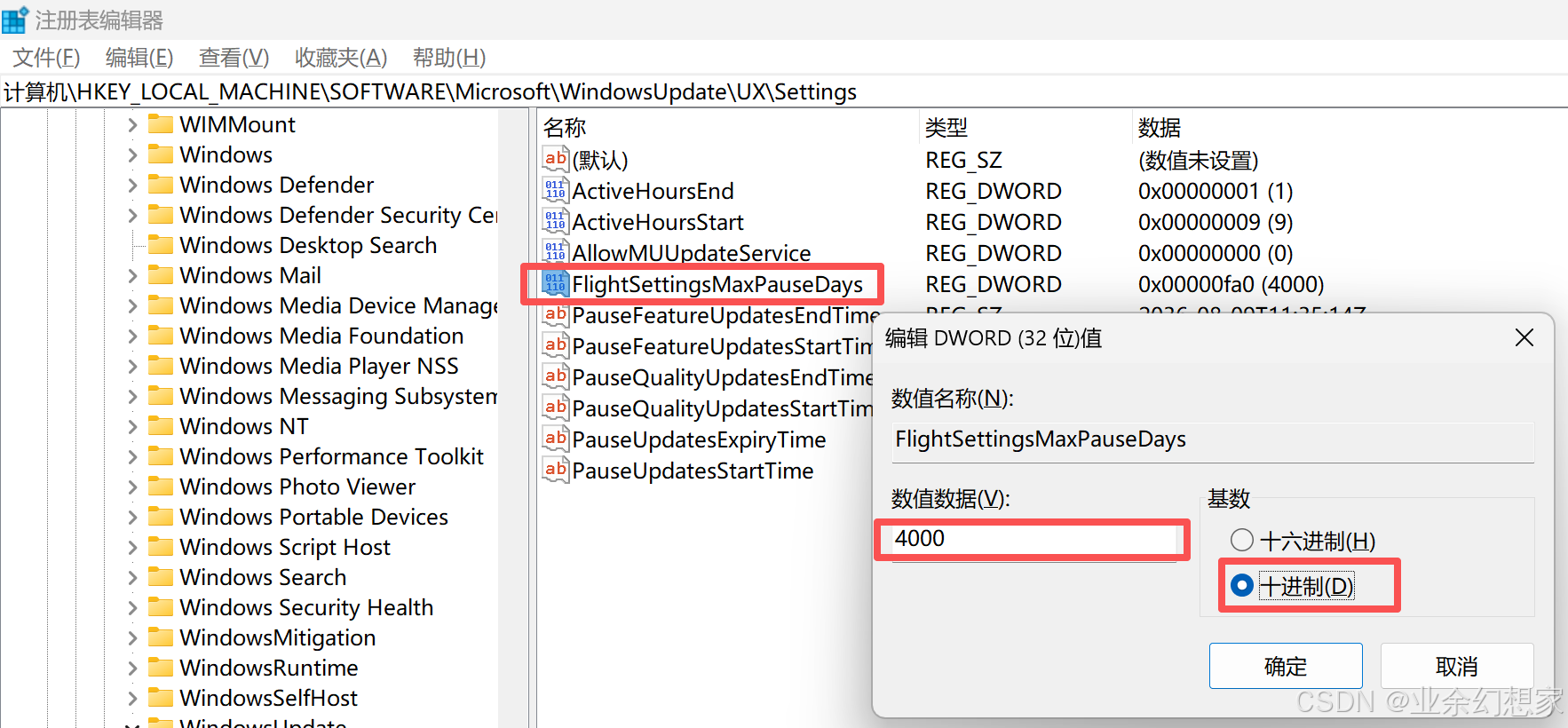
Task: Select the (默认) string value icon
Action: click(556, 159)
